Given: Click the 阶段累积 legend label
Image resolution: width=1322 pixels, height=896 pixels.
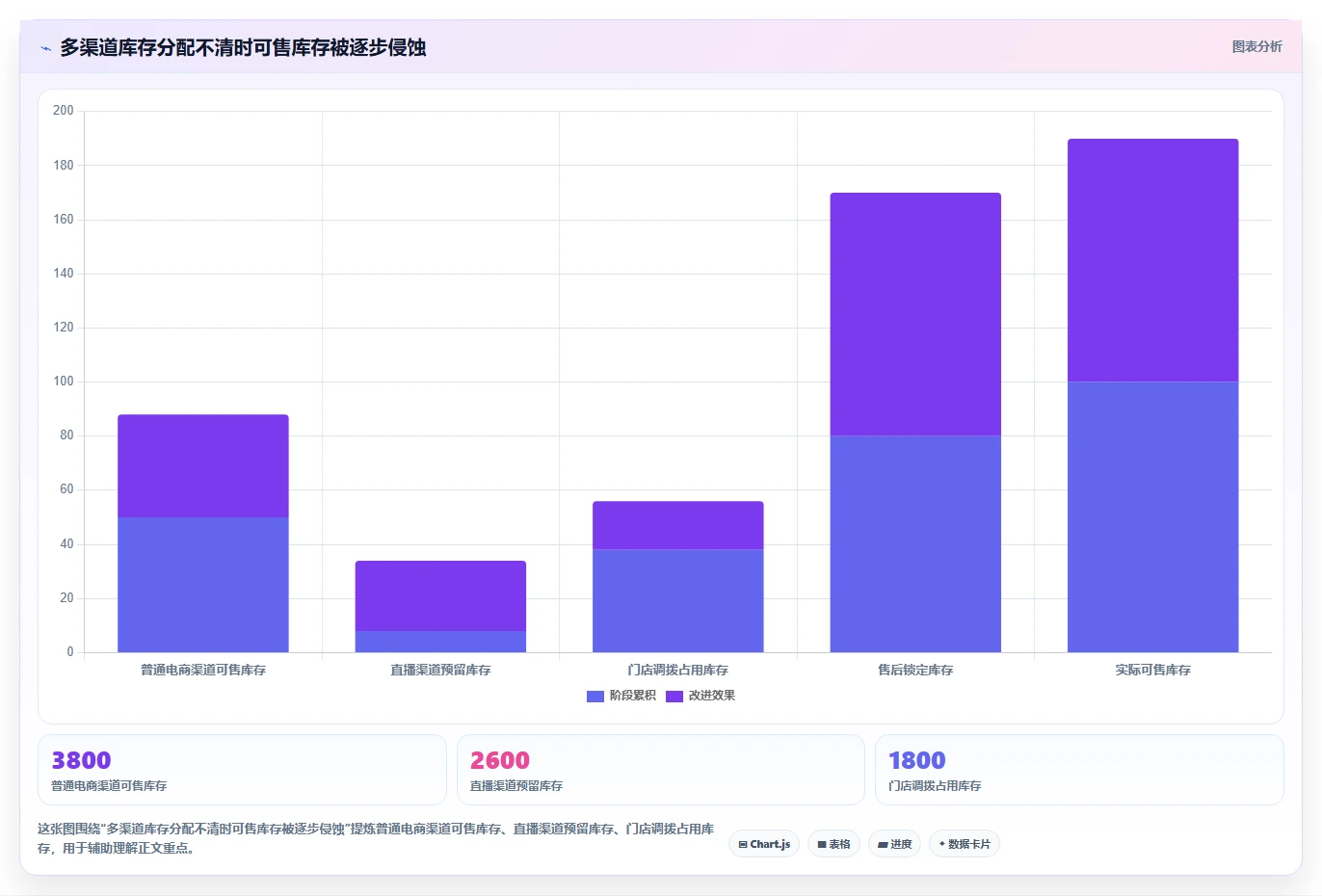Looking at the screenshot, I should 632,696.
